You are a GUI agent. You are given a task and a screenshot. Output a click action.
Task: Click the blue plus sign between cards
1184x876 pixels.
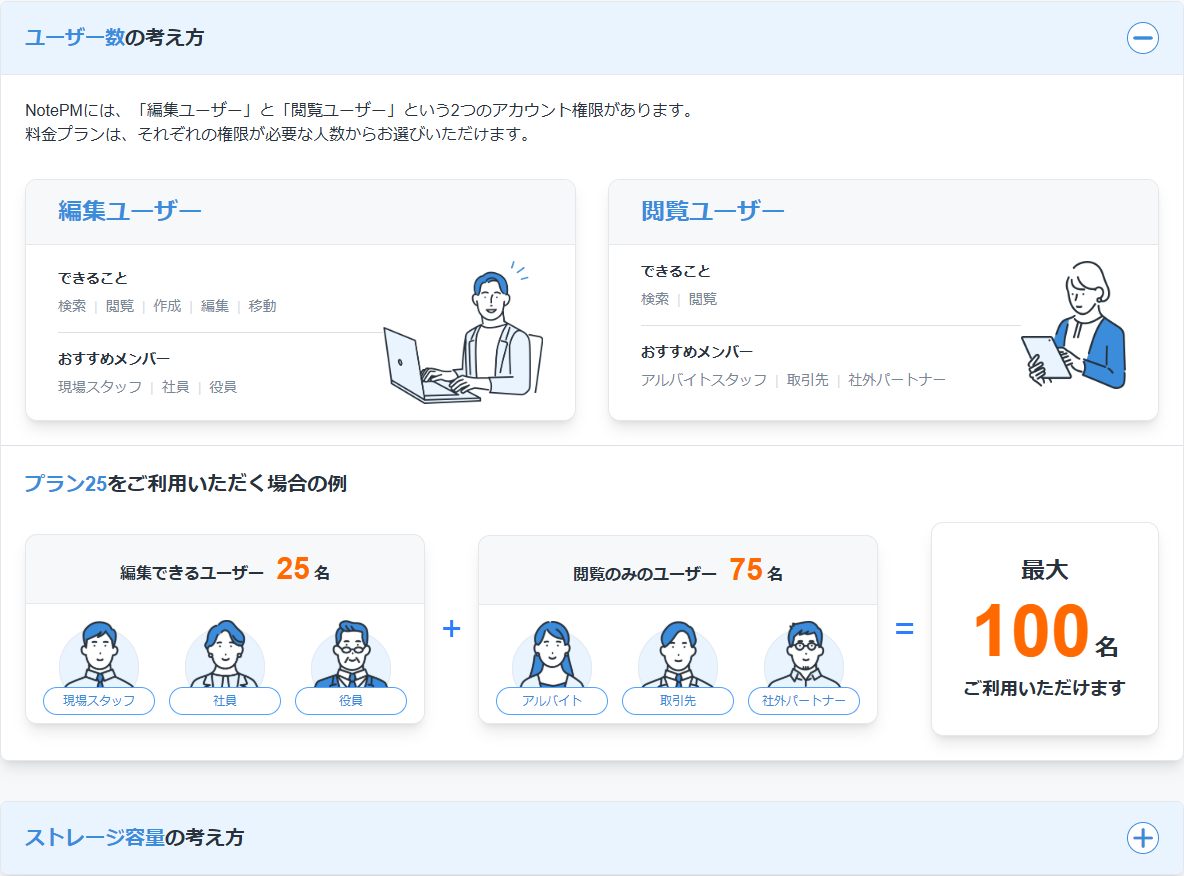(452, 628)
